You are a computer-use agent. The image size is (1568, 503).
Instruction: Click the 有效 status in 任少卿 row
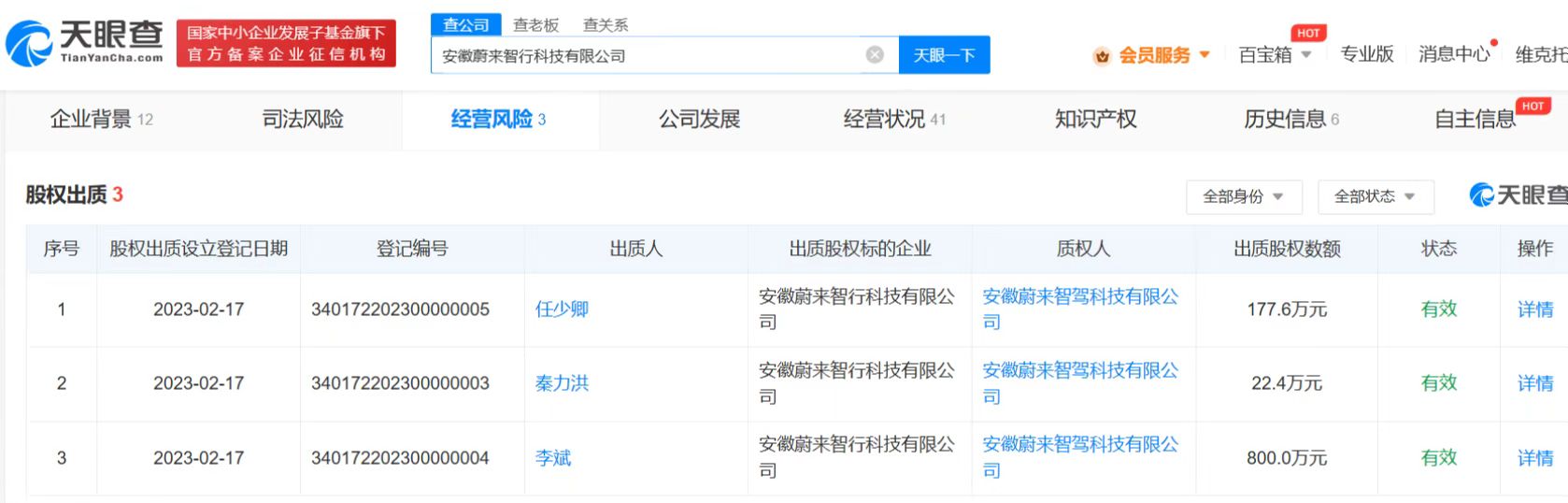pos(1439,309)
